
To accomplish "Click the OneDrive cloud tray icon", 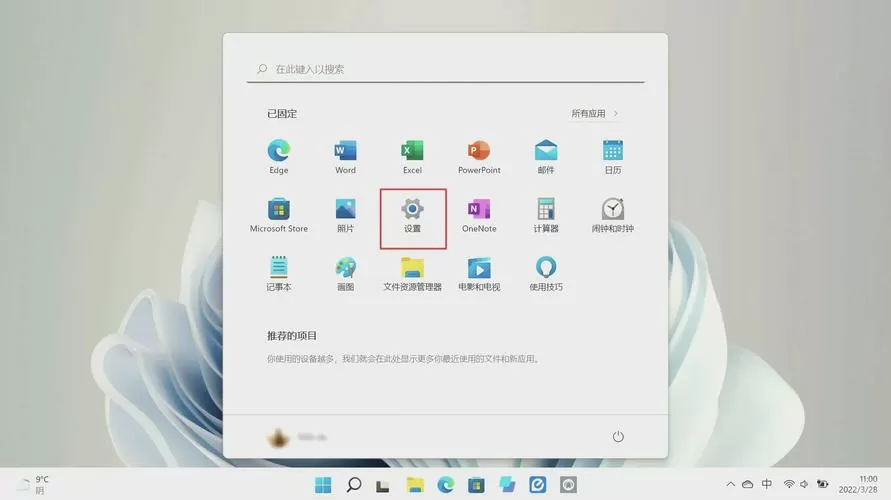I will click(x=748, y=484).
